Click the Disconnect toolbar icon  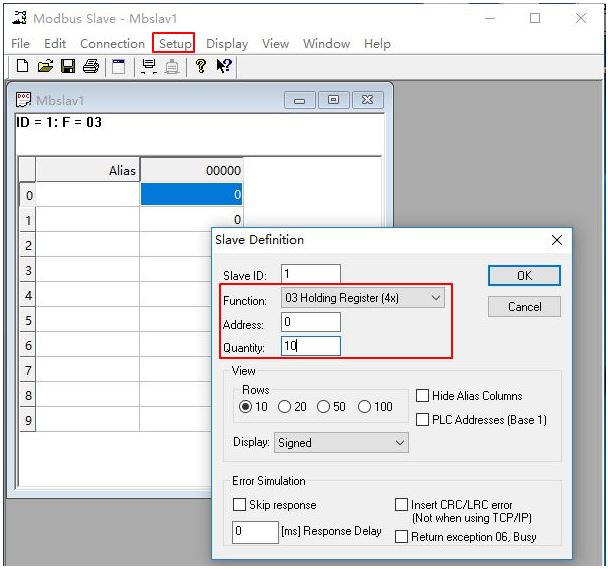coord(172,67)
